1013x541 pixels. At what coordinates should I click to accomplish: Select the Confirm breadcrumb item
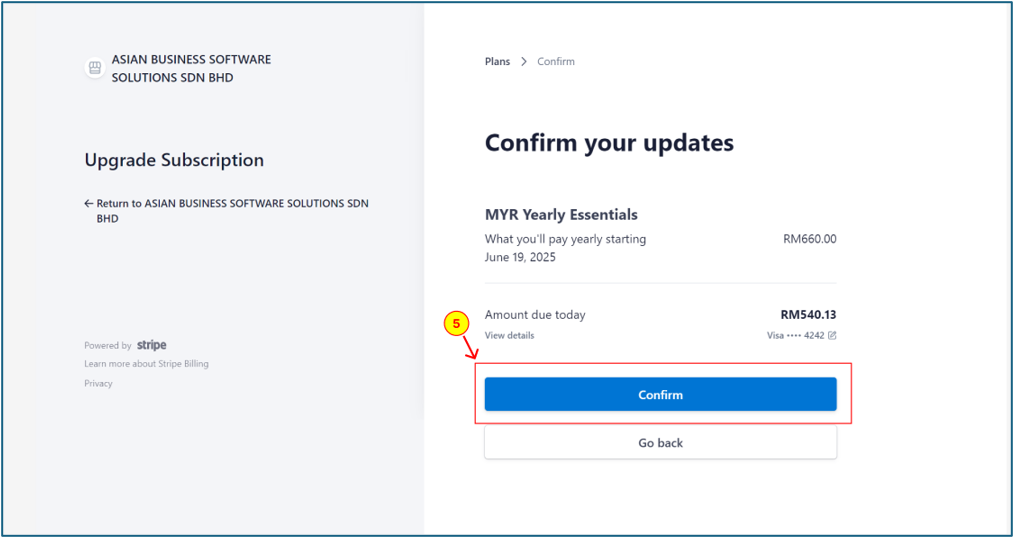coord(556,61)
